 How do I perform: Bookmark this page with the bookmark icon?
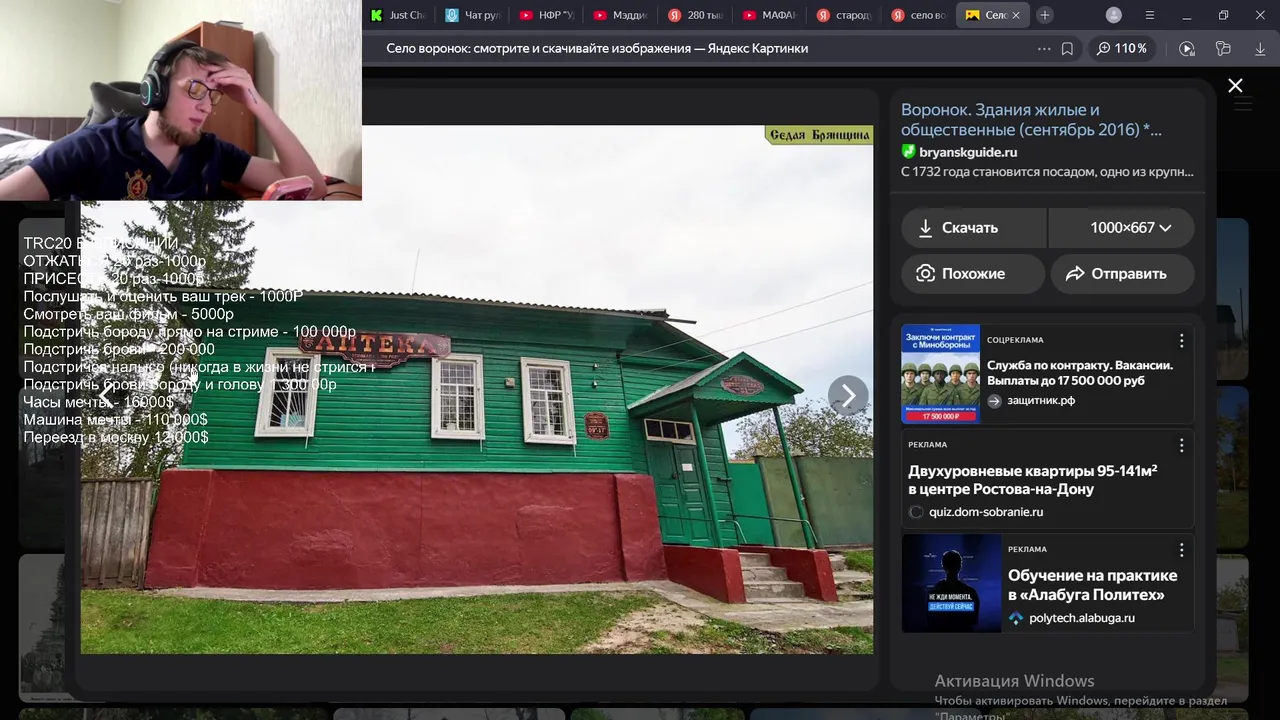click(1067, 48)
